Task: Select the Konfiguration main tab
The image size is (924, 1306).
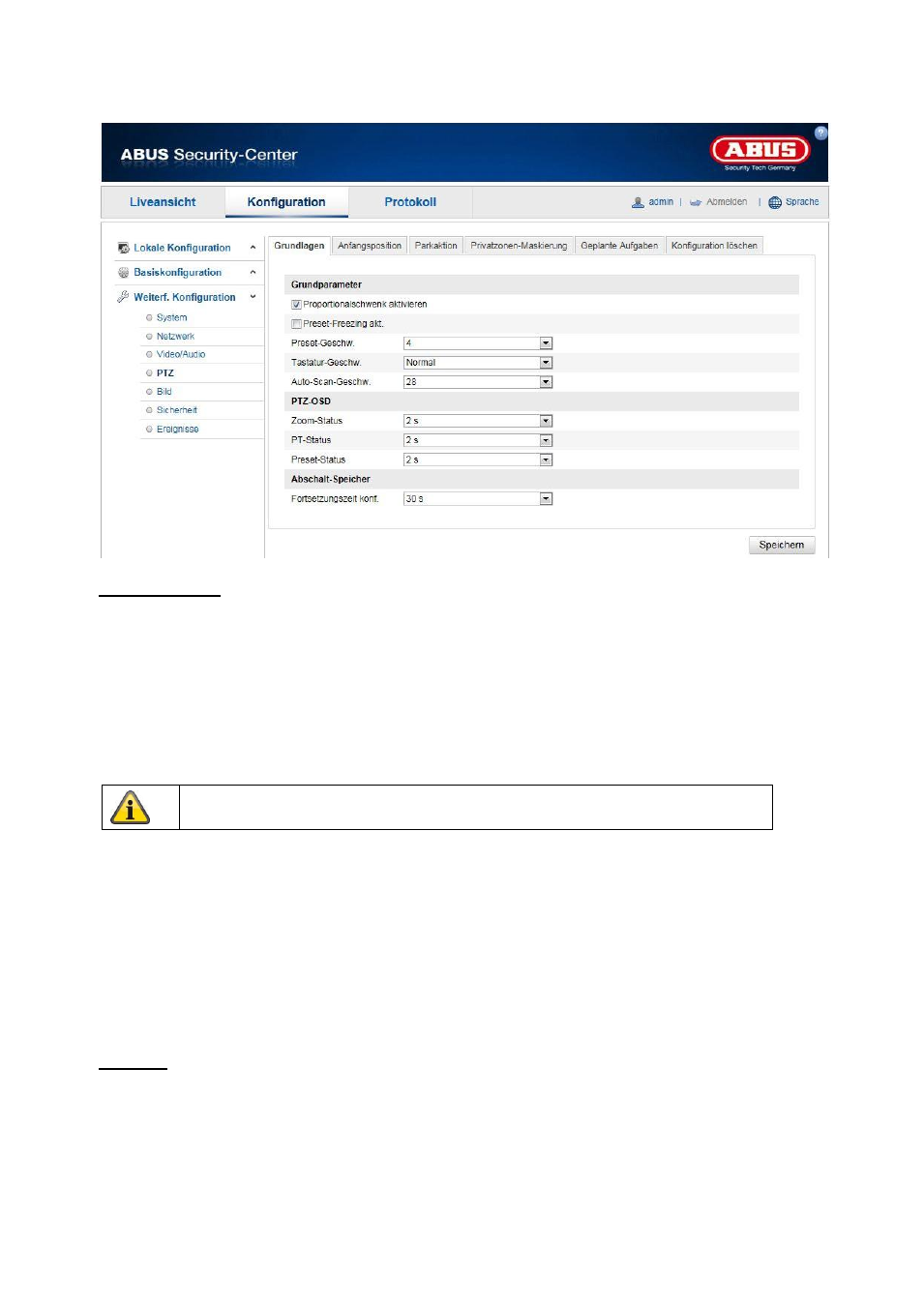Action: (x=286, y=202)
